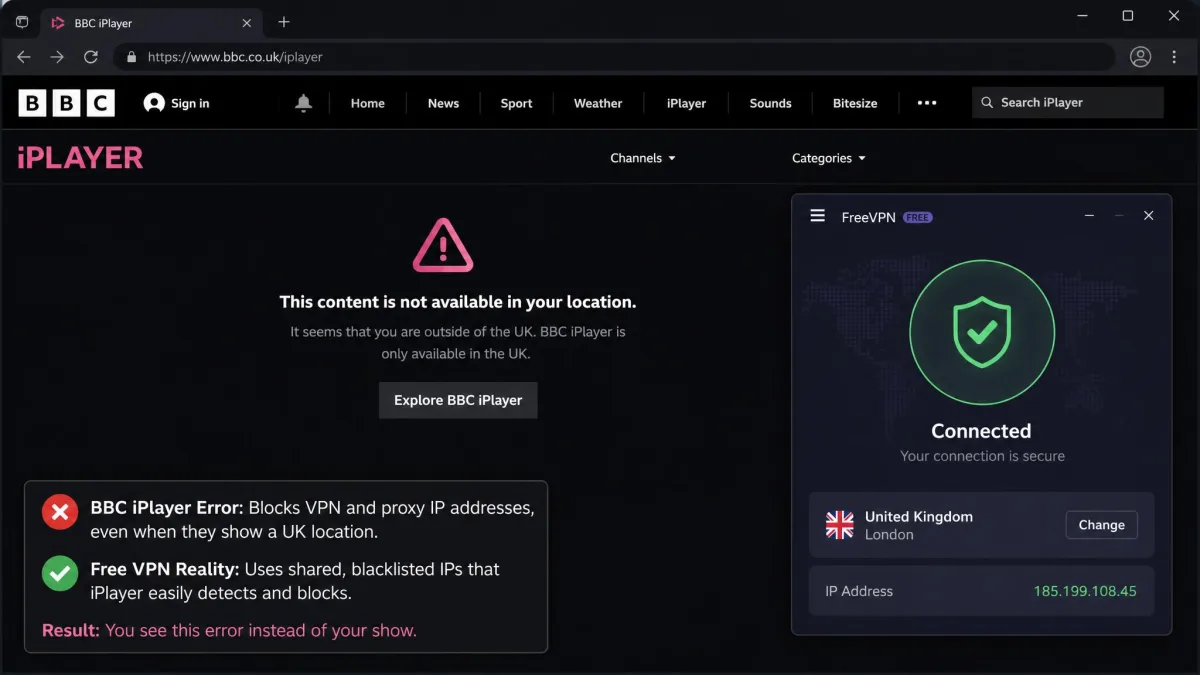Open the Sounds nav item
This screenshot has width=1200, height=675.
click(770, 103)
